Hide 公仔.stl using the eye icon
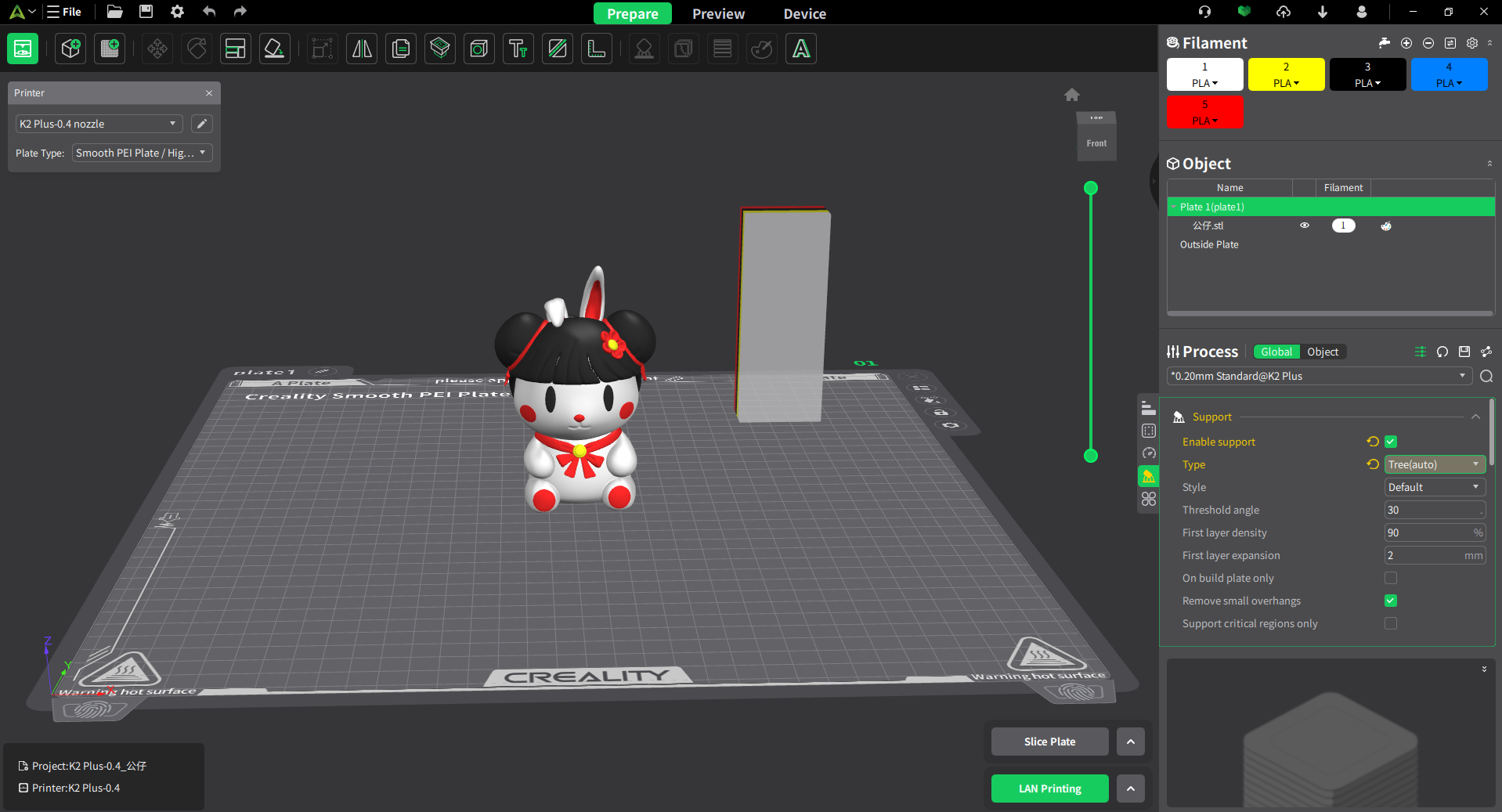1502x812 pixels. (x=1305, y=226)
